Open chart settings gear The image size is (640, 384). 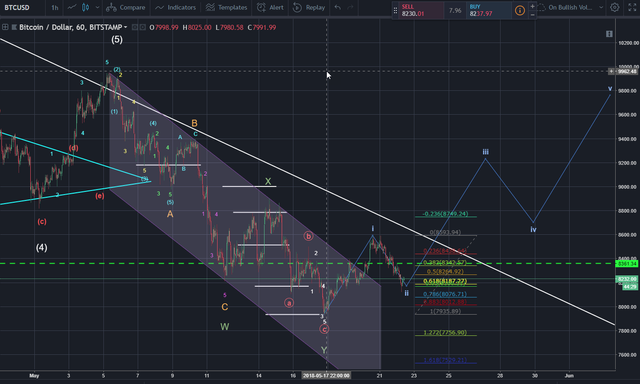pyautogui.click(x=615, y=7)
